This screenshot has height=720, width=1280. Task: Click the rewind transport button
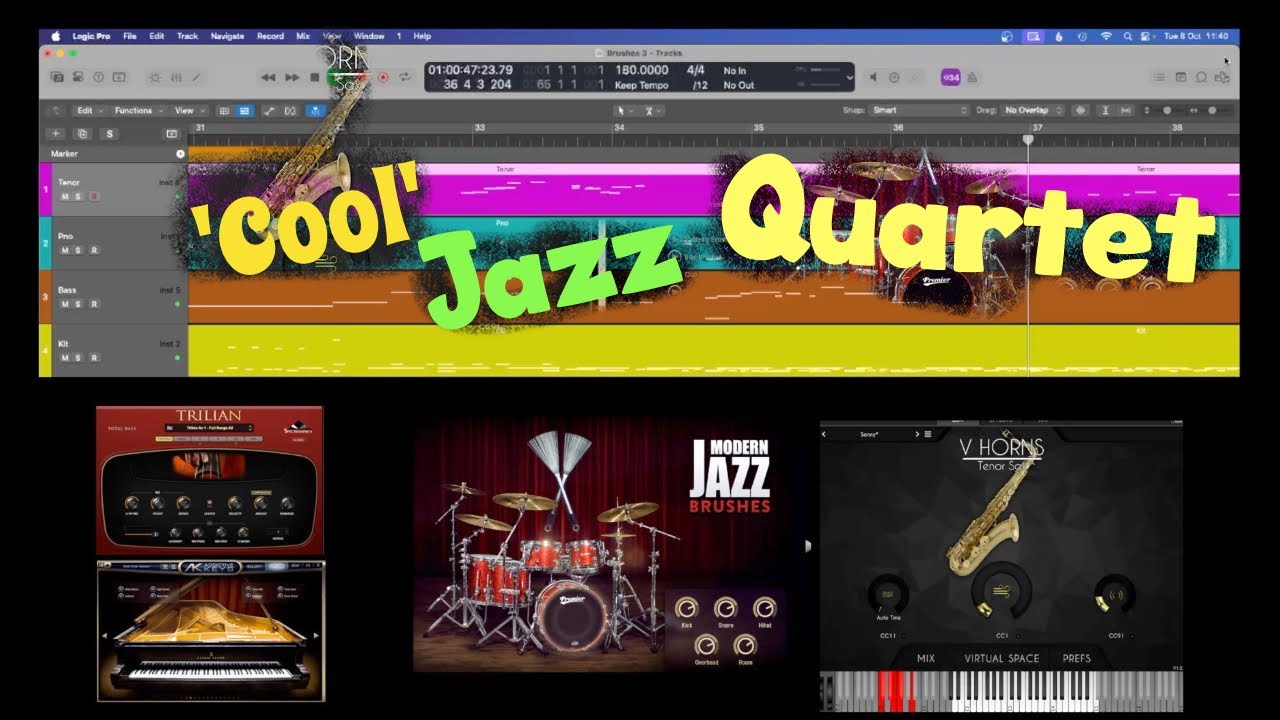click(268, 77)
